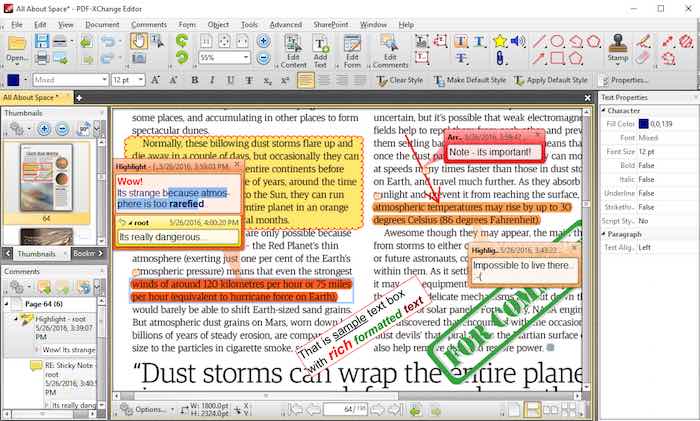Open the Document menu
700x421 pixels.
(x=102, y=25)
